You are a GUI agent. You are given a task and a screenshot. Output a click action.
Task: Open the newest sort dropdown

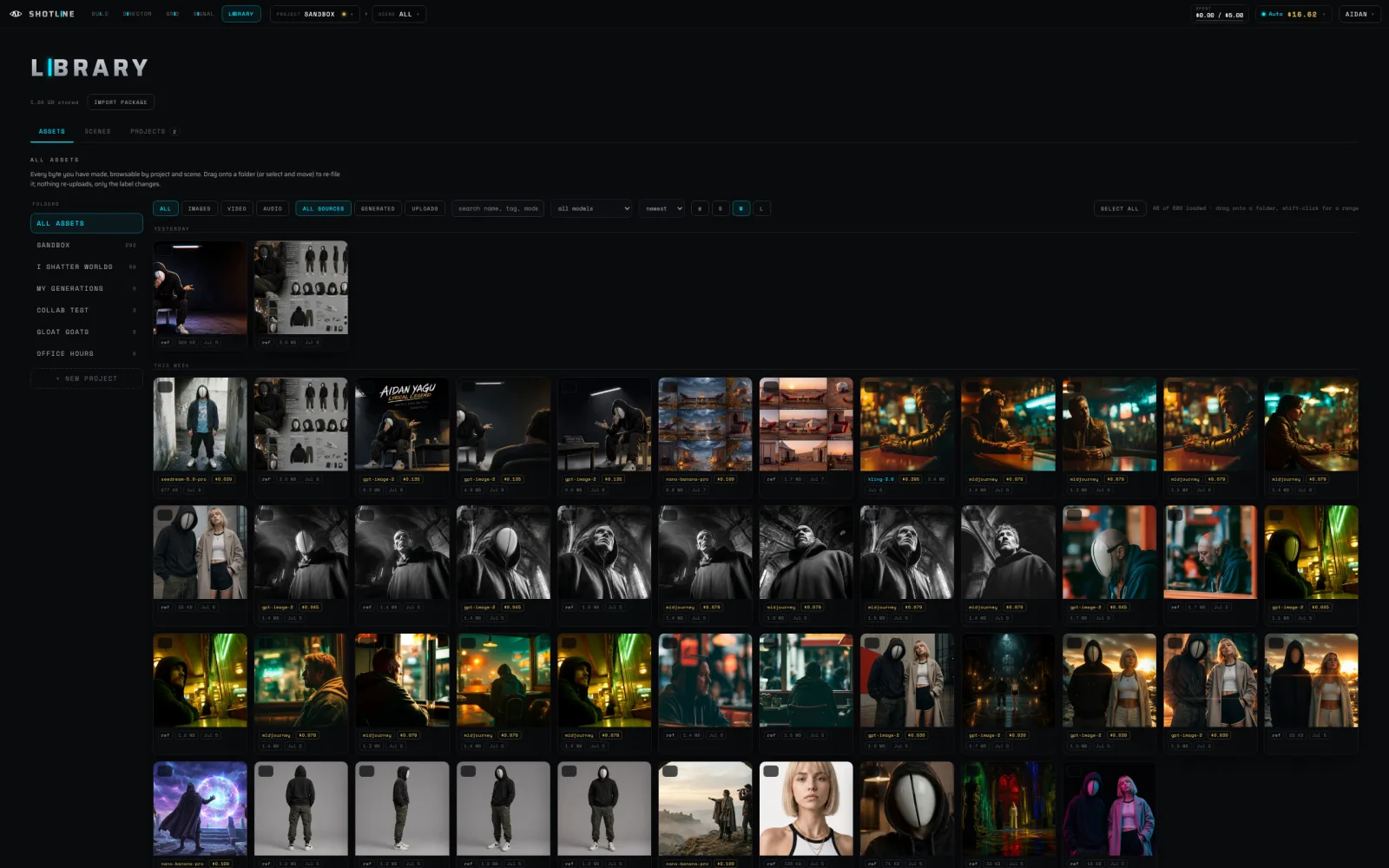coord(662,208)
